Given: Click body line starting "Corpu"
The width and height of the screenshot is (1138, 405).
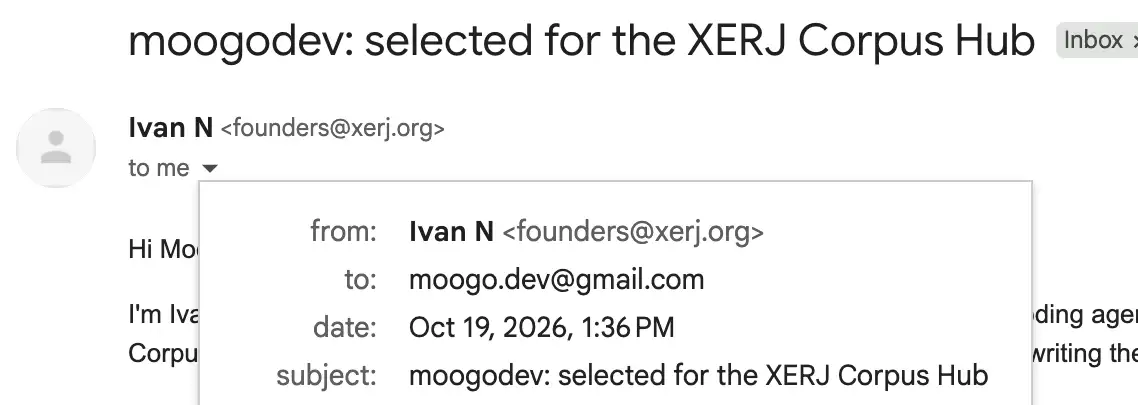Looking at the screenshot, I should tap(163, 353).
